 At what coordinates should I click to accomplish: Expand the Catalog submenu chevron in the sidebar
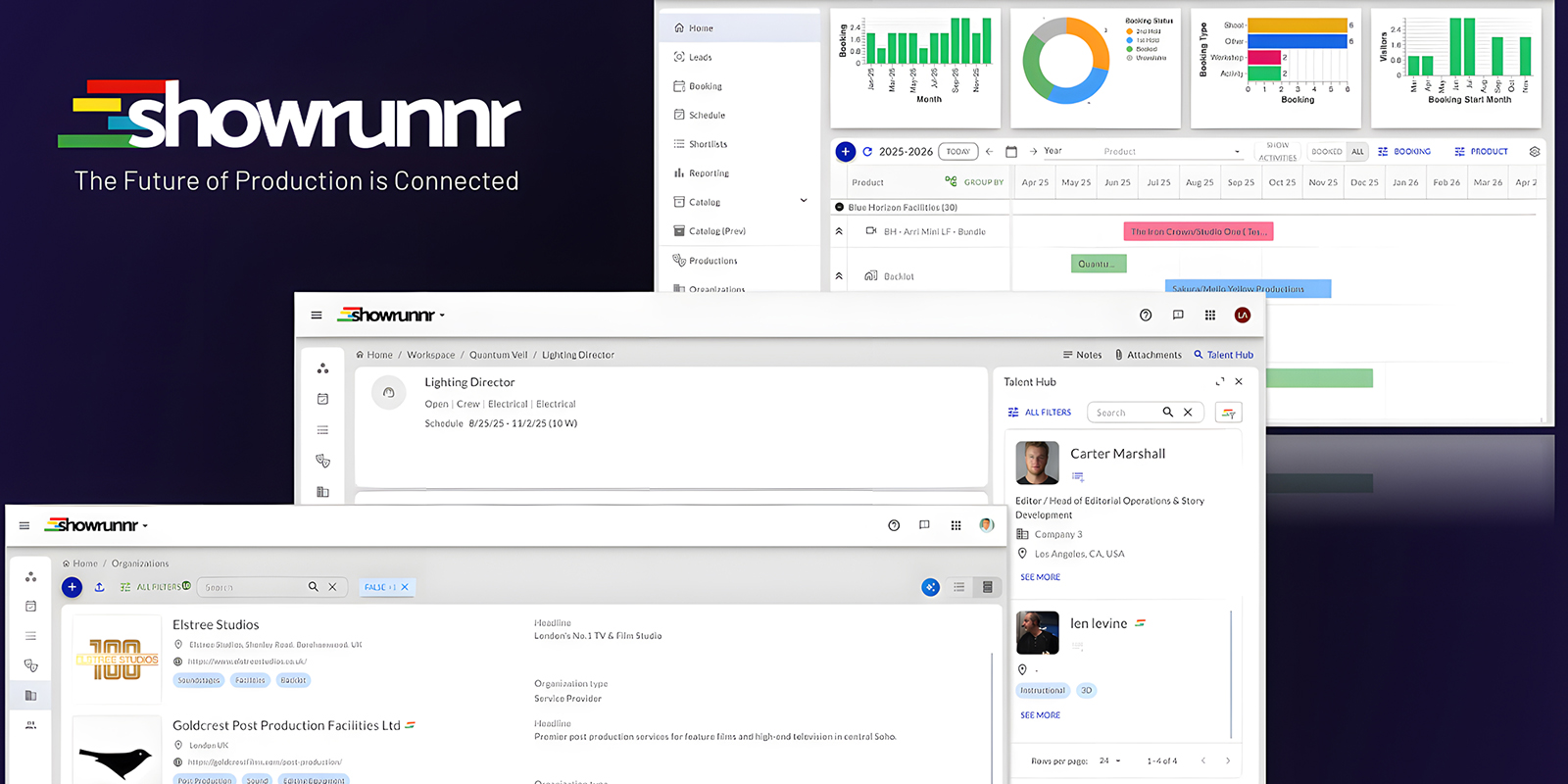(x=804, y=201)
